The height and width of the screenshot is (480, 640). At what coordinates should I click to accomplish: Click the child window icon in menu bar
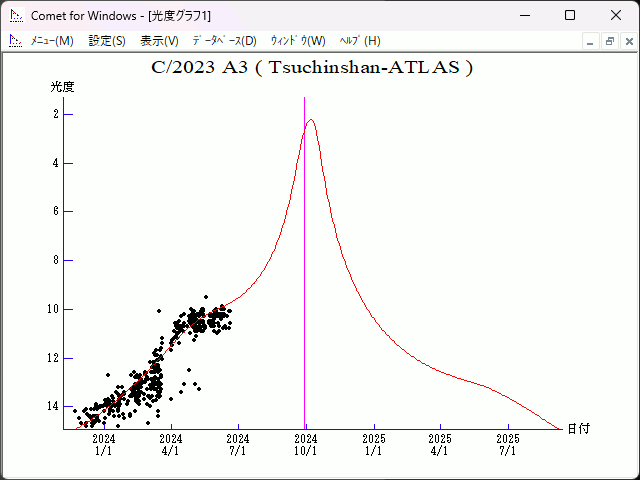click(15, 41)
